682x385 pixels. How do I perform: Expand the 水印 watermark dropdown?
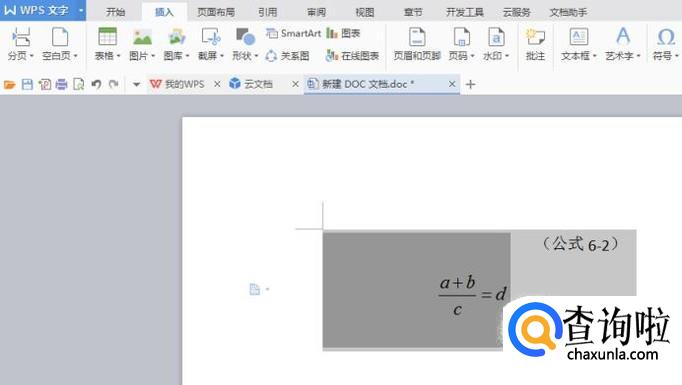pyautogui.click(x=507, y=56)
